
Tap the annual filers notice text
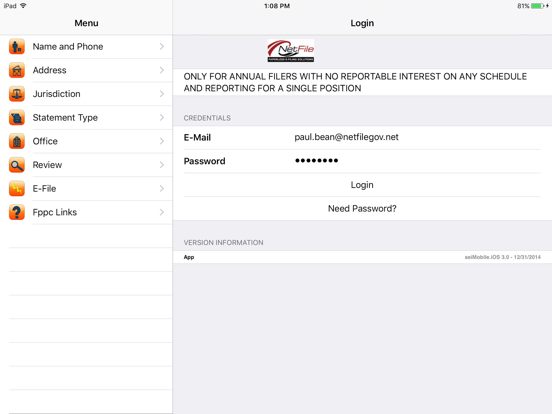click(355, 82)
